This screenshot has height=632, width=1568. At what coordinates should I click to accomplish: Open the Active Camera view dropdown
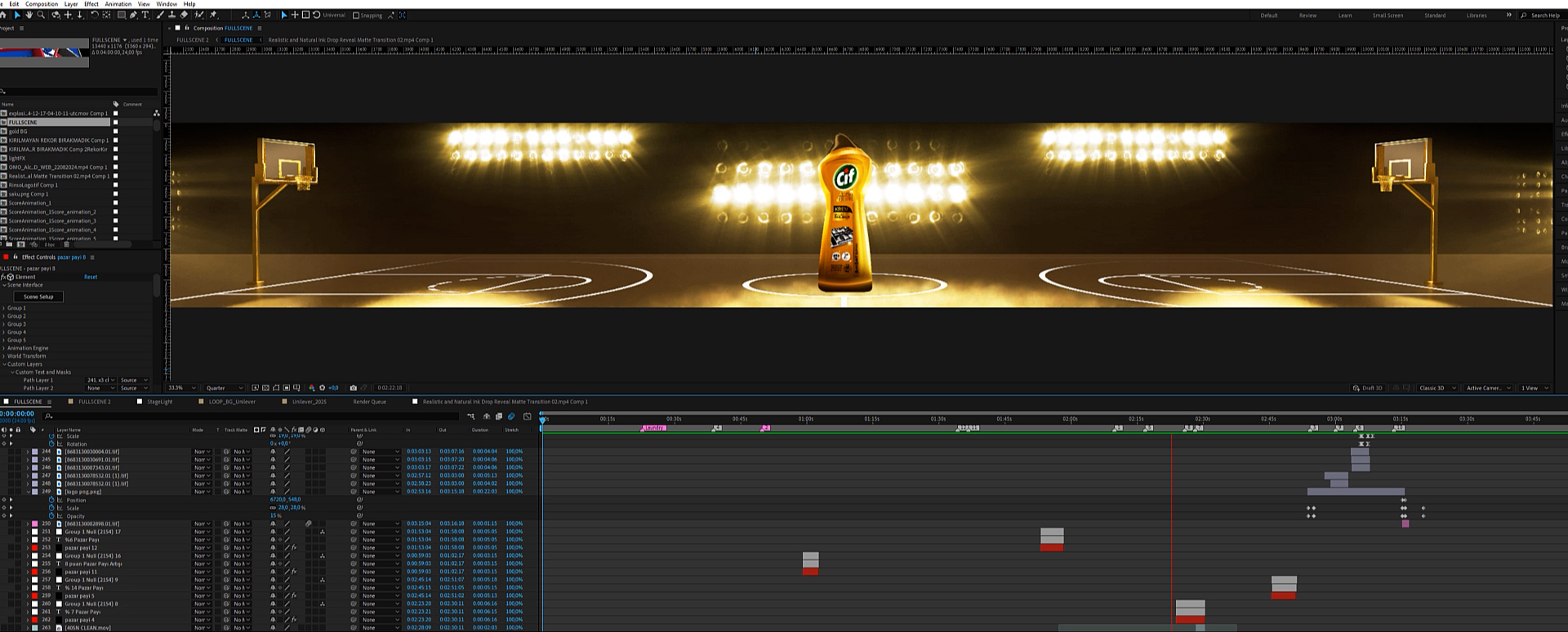click(1489, 388)
